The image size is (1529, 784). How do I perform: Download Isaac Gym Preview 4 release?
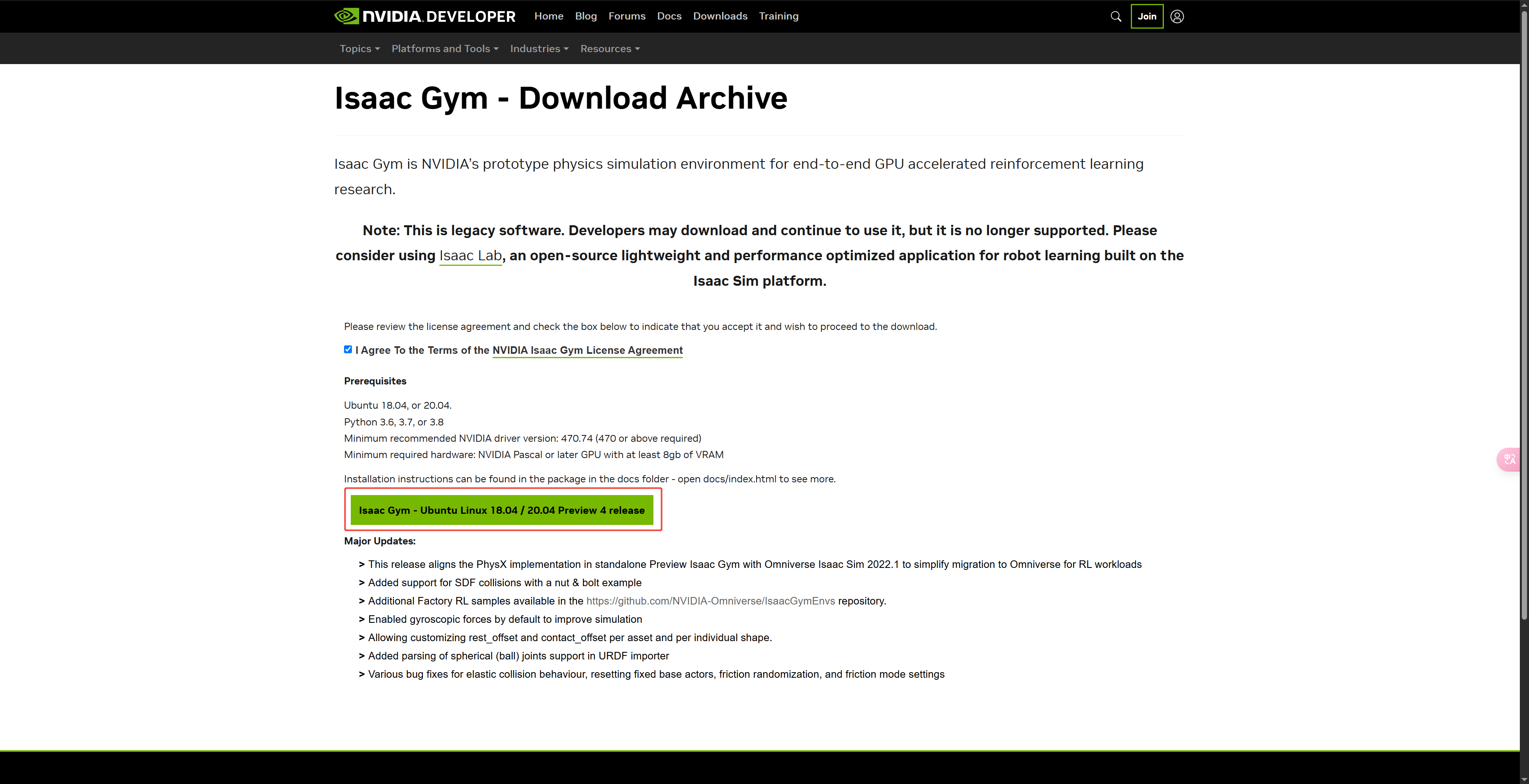pos(502,510)
